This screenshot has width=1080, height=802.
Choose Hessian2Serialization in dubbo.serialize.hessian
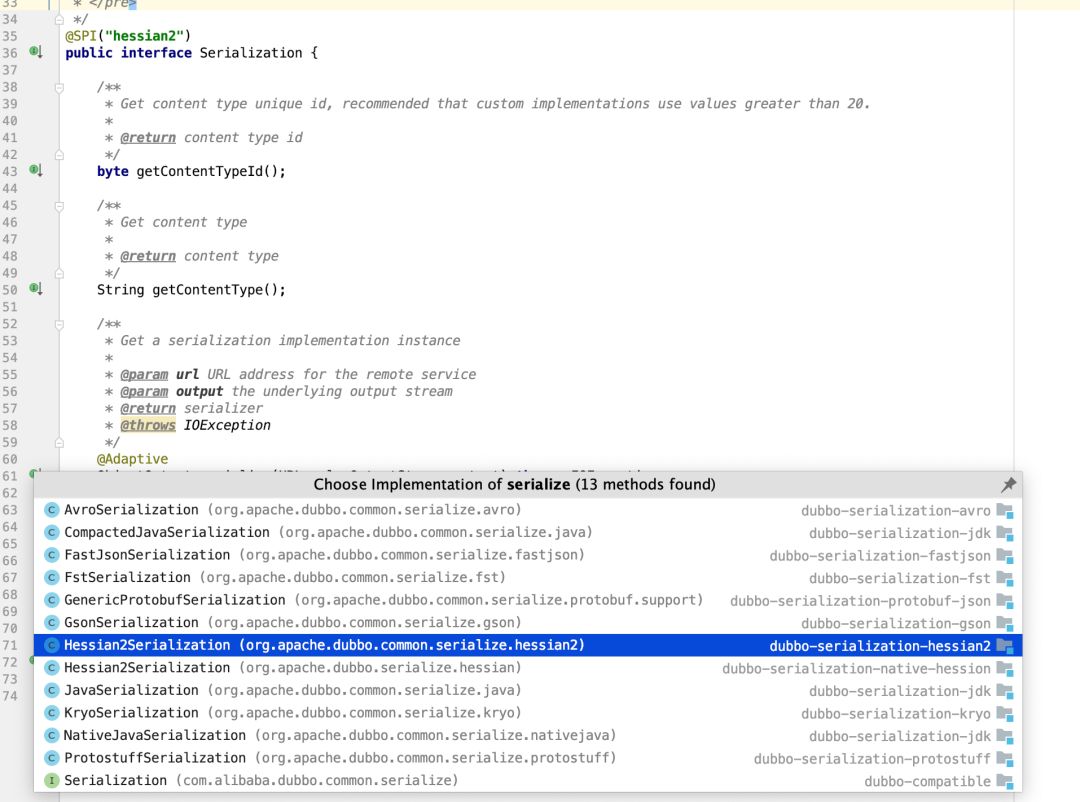528,668
